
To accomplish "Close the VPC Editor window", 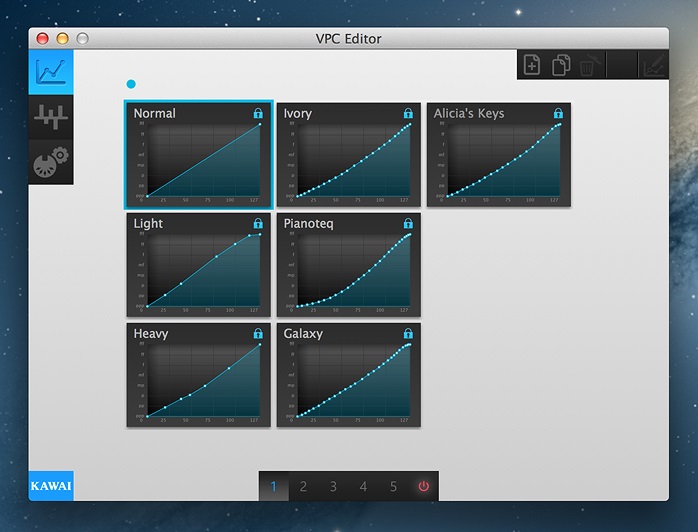I will (42, 39).
